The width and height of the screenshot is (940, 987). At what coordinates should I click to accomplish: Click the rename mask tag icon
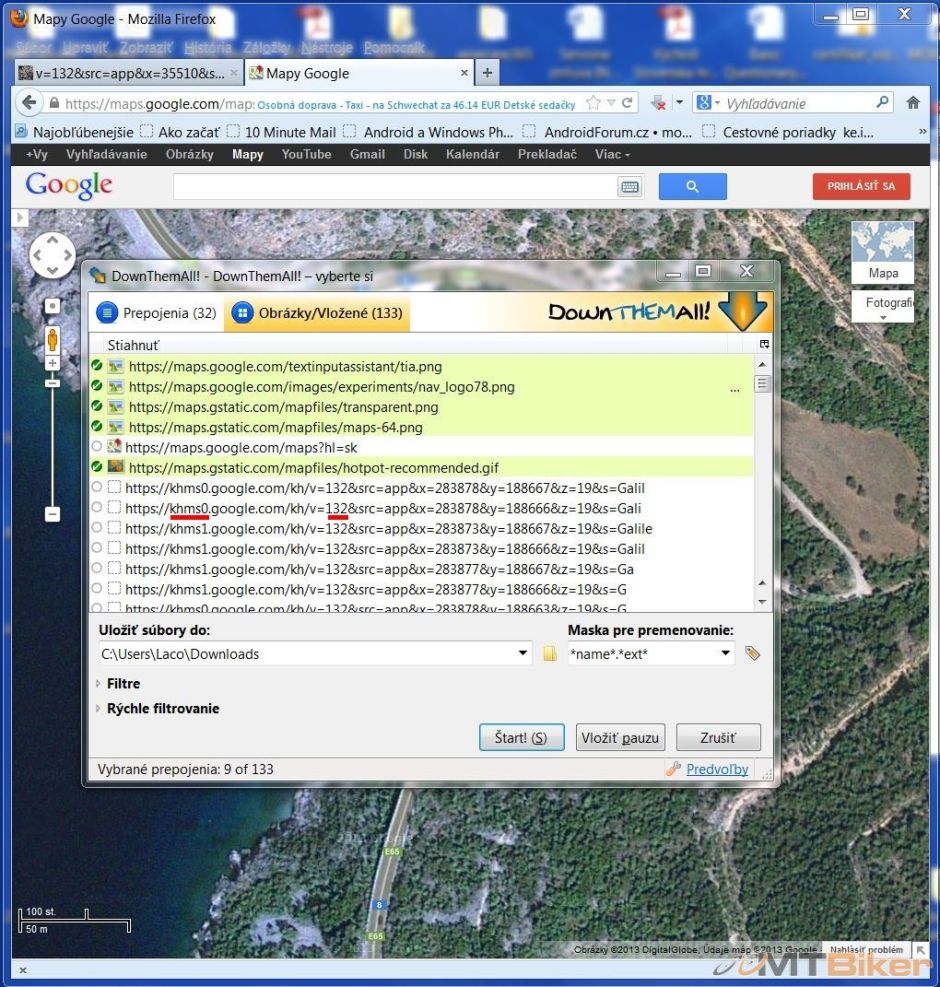(753, 654)
